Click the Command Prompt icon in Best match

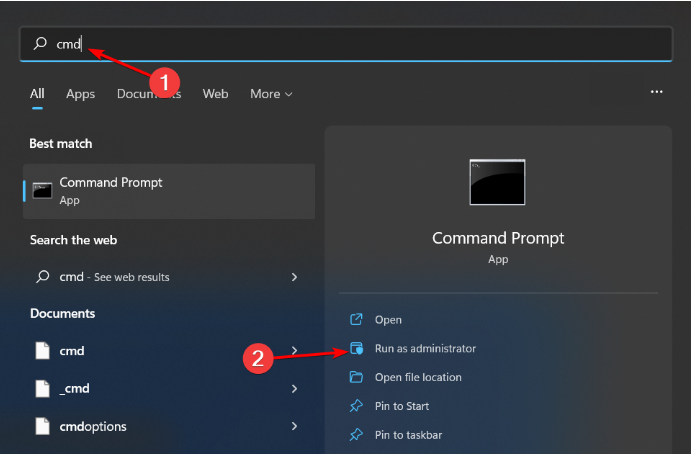click(x=42, y=190)
